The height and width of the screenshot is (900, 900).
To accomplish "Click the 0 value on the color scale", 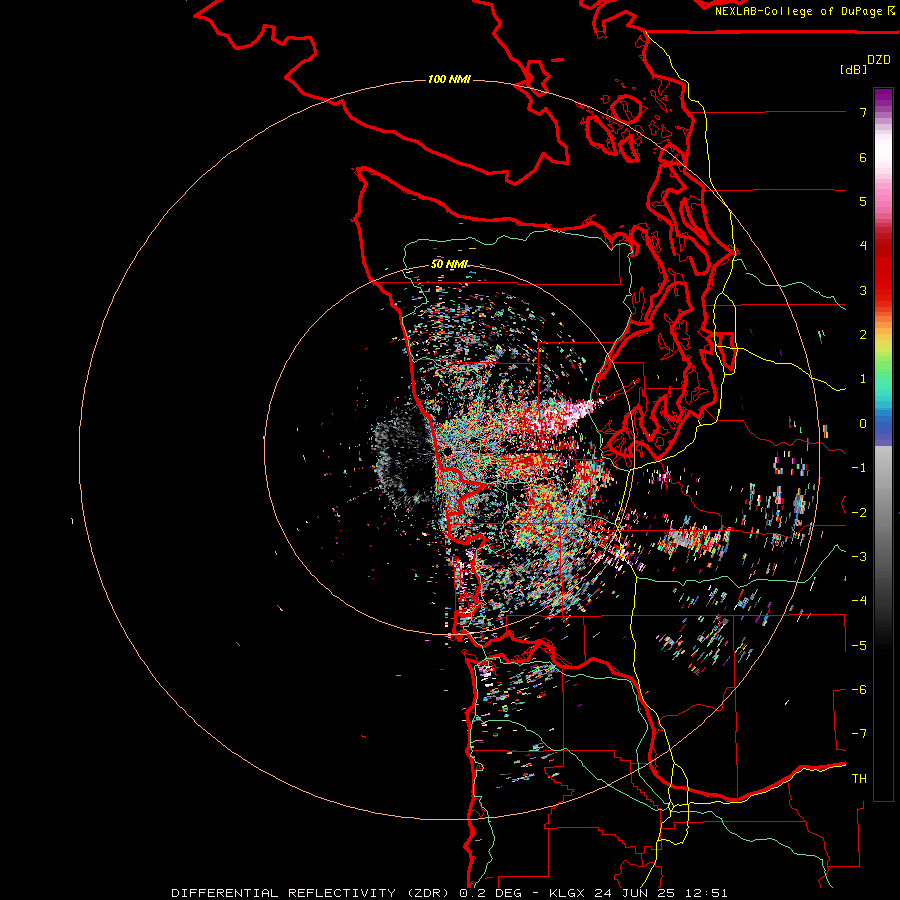I will 863,424.
